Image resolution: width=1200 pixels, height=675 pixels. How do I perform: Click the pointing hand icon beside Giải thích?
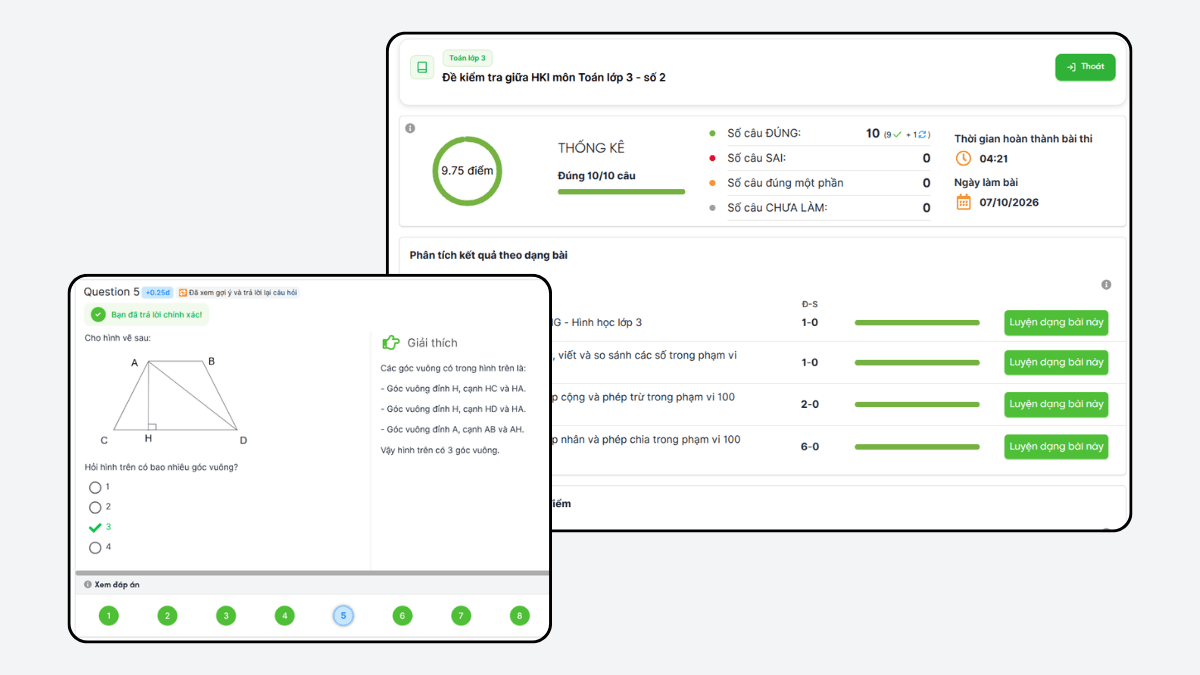391,343
